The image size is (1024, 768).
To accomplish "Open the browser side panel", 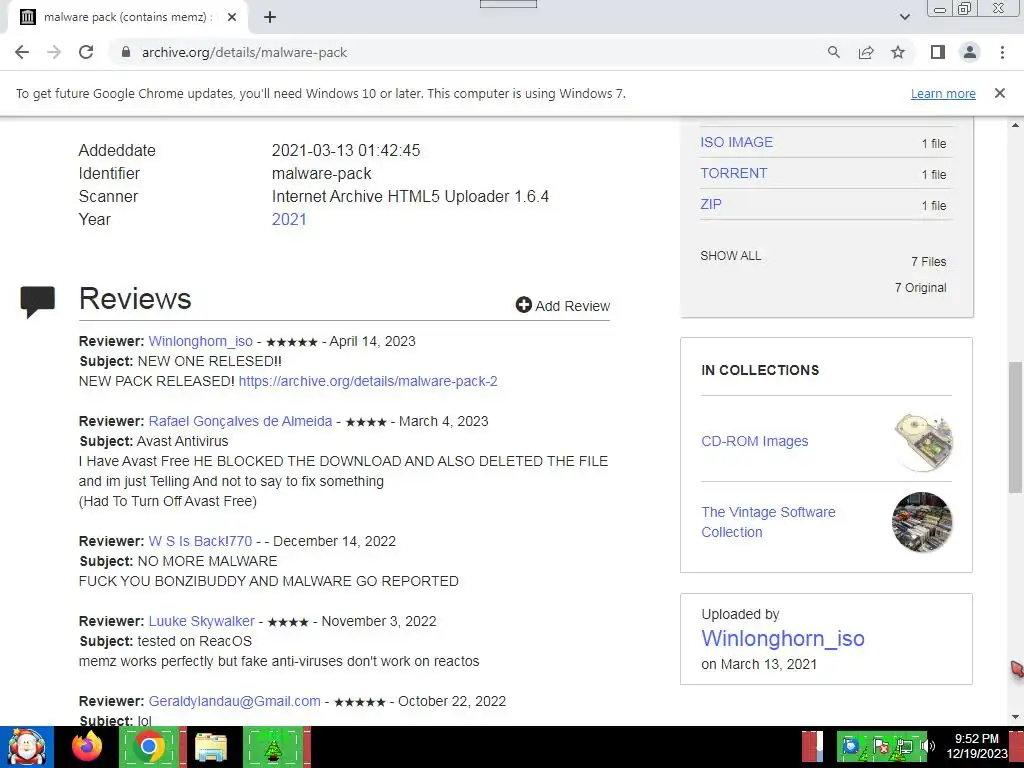I will tap(938, 52).
